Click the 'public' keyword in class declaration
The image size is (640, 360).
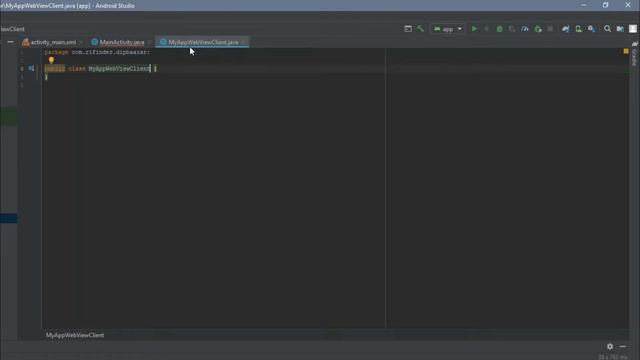click(x=54, y=69)
